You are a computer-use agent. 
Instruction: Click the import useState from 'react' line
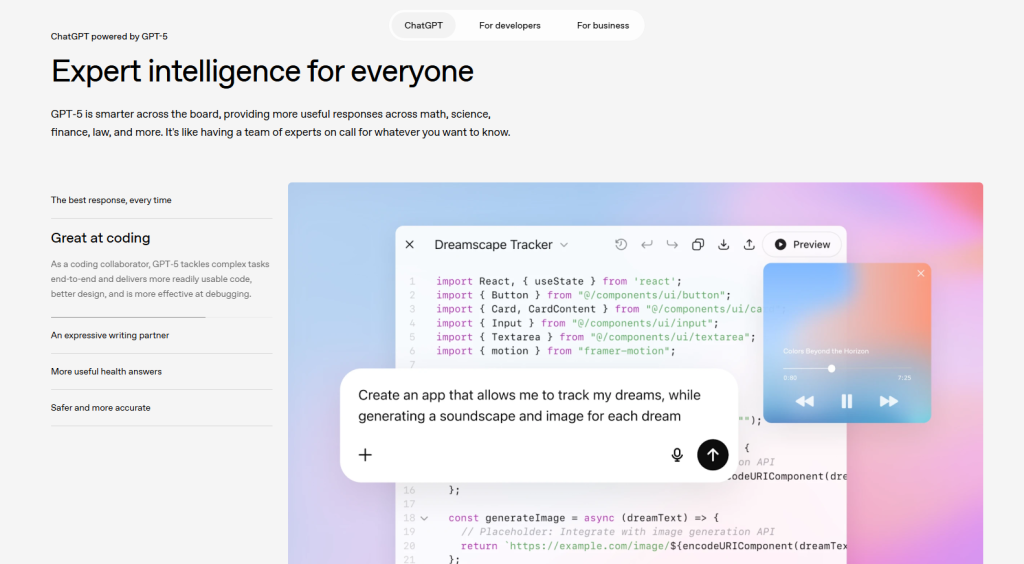(x=558, y=281)
